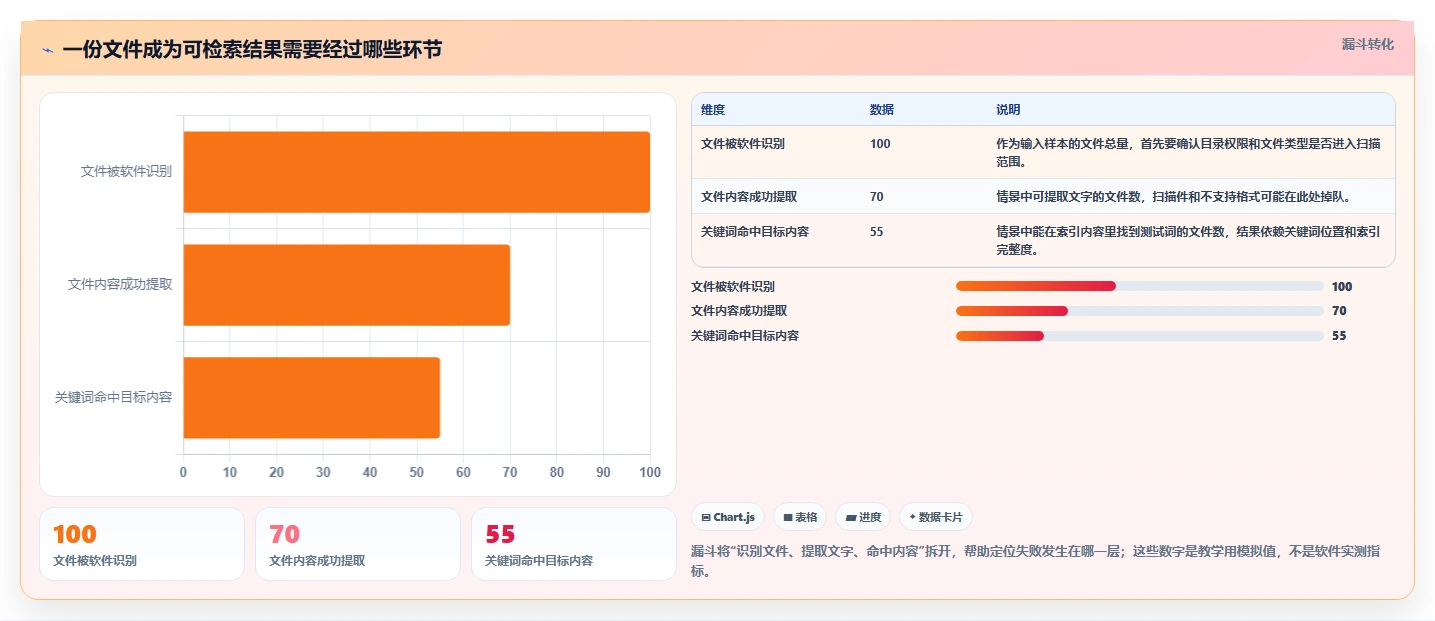Click the 文件被软件识别 bar in the chart
This screenshot has width=1435, height=621.
(416, 172)
